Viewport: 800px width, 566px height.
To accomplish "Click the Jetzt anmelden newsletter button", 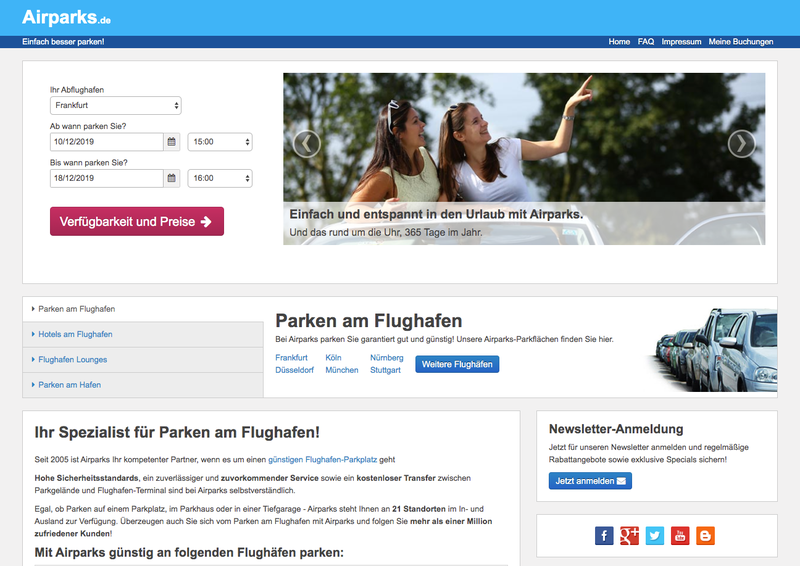I will (590, 481).
